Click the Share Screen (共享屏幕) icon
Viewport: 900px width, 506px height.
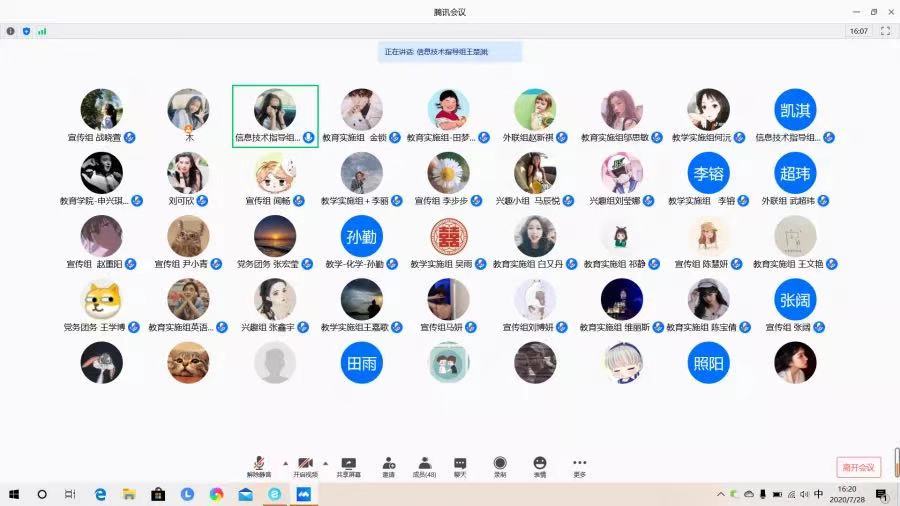tap(348, 466)
